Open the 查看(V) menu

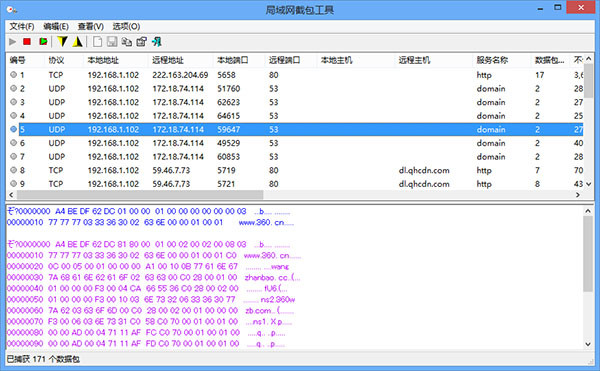[x=91, y=26]
